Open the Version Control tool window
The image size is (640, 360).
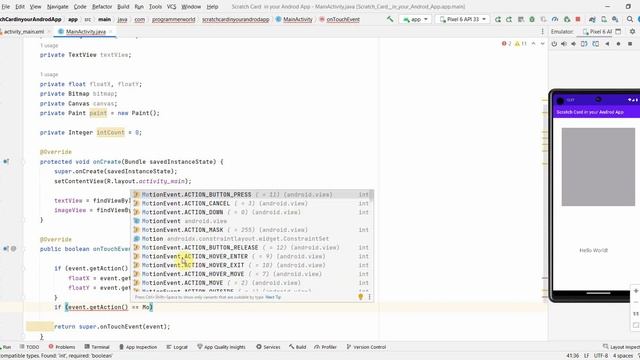[366, 347]
